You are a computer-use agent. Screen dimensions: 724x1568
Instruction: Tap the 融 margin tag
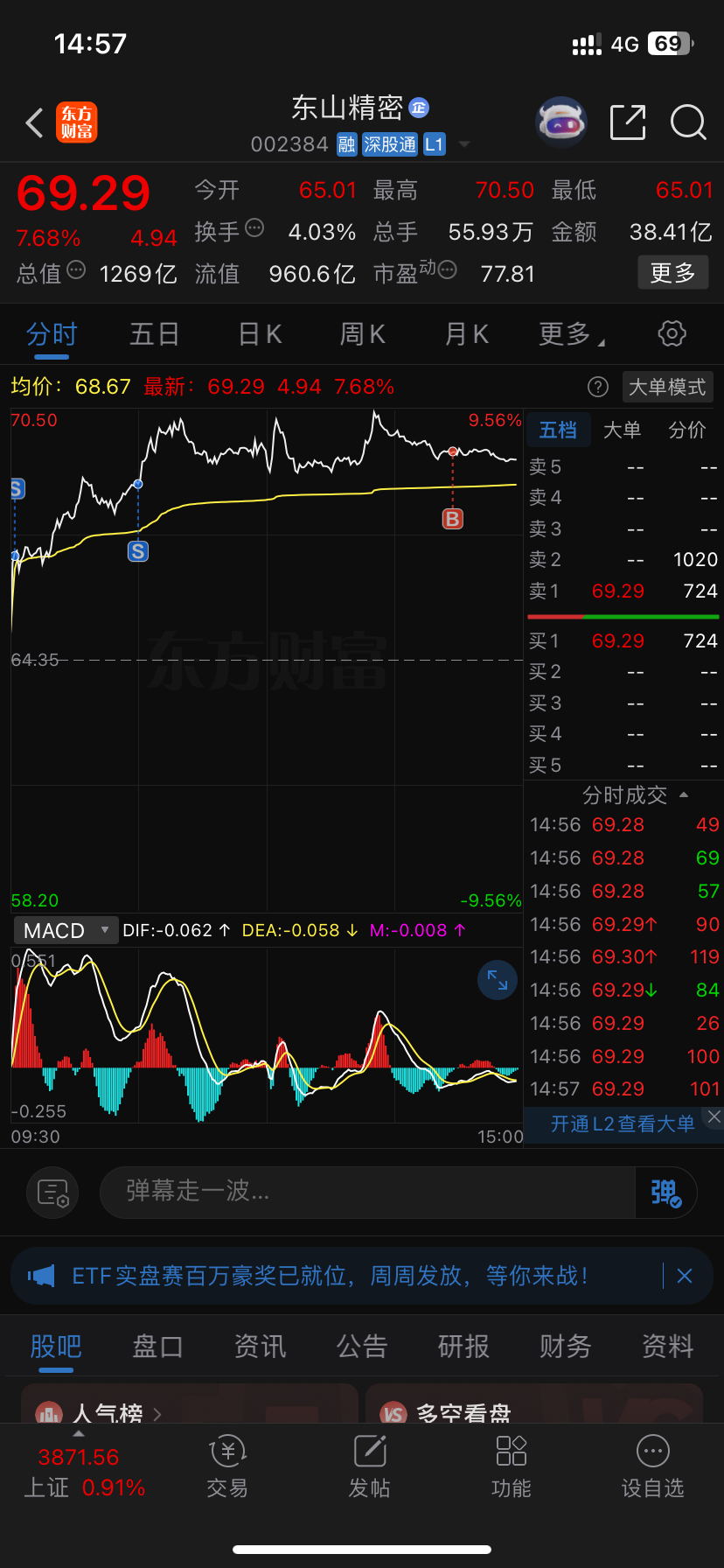[x=347, y=144]
